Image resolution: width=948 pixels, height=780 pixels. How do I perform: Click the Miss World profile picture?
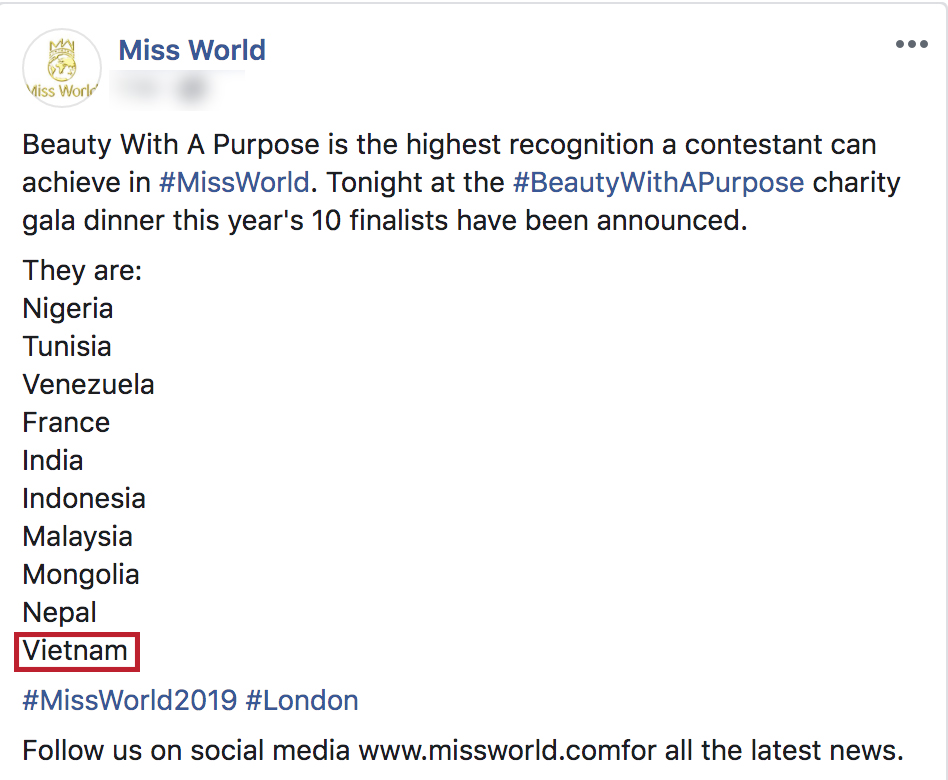(x=62, y=69)
